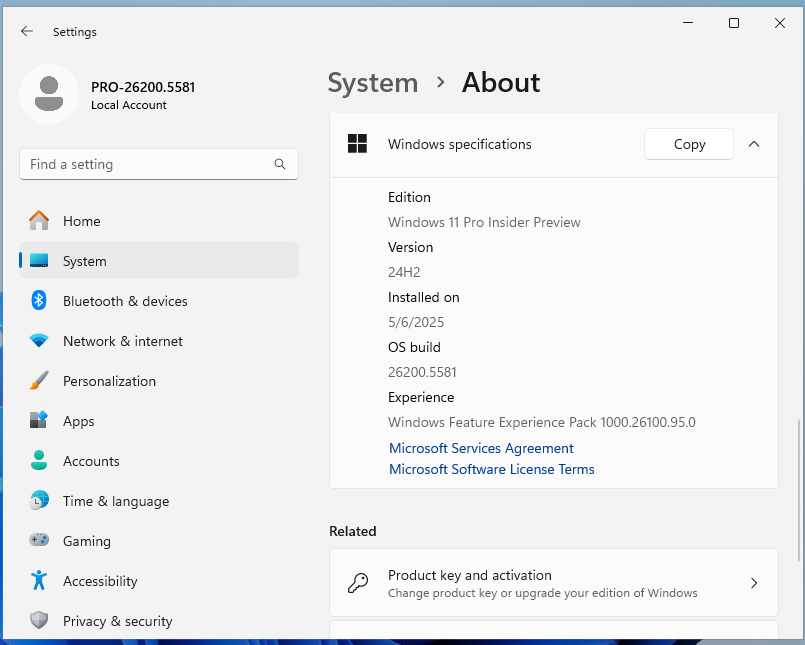Collapse the Windows specifications section
This screenshot has height=645, width=805.
coord(754,144)
